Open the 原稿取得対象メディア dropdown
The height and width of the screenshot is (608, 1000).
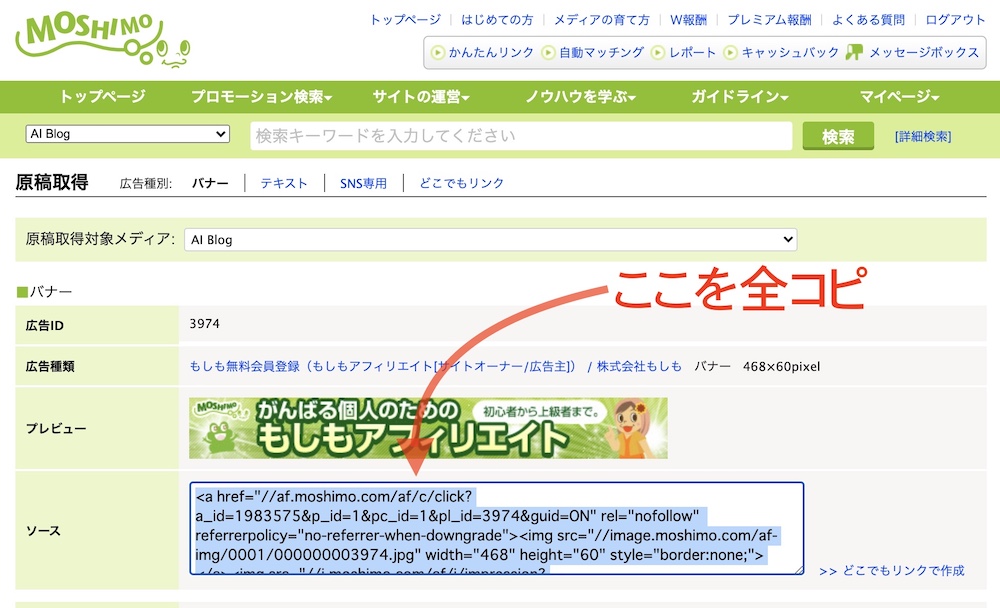coord(490,240)
